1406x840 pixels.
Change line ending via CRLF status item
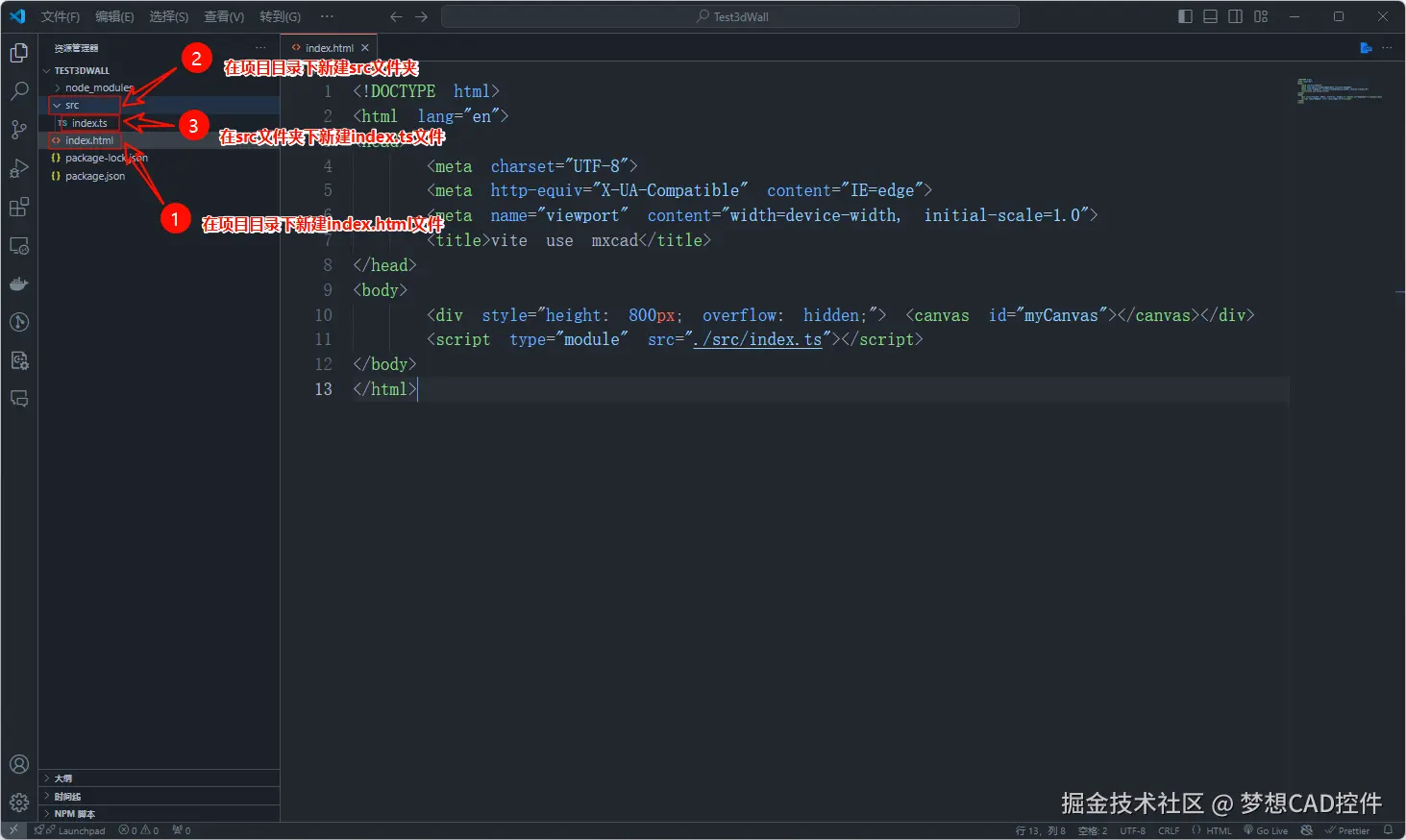(1169, 830)
